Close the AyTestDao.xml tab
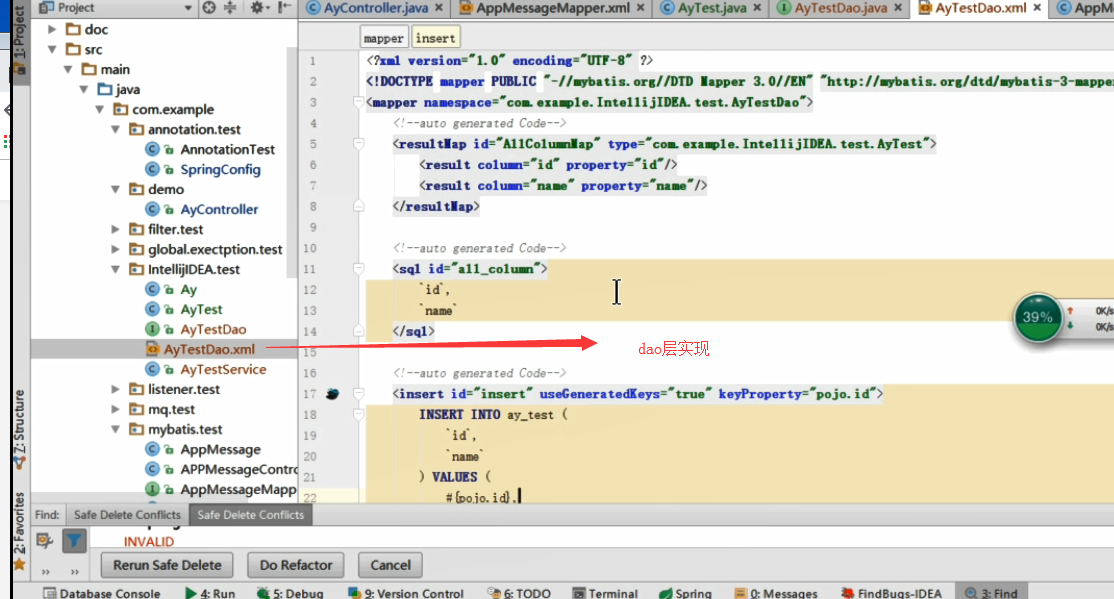The image size is (1114, 599). 1037,7
